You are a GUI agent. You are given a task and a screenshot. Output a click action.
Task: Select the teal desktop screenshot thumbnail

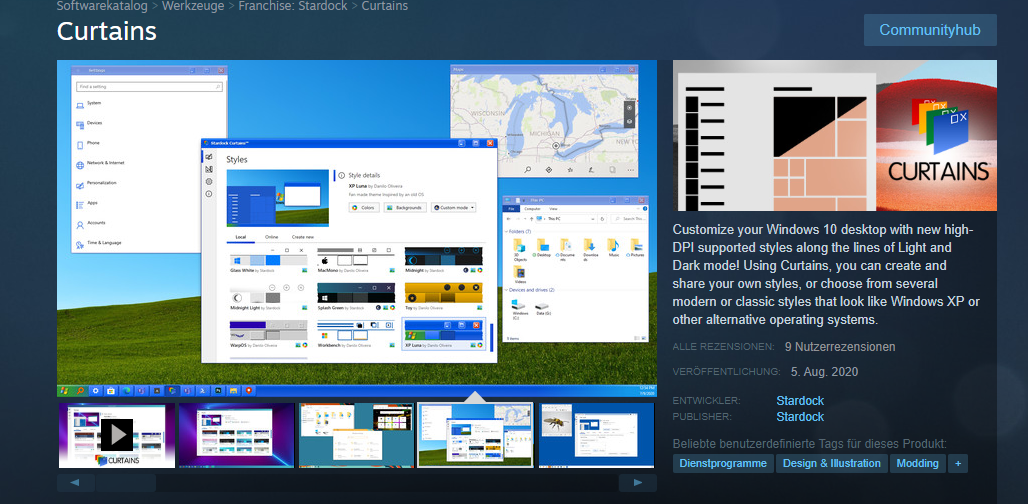(357, 435)
